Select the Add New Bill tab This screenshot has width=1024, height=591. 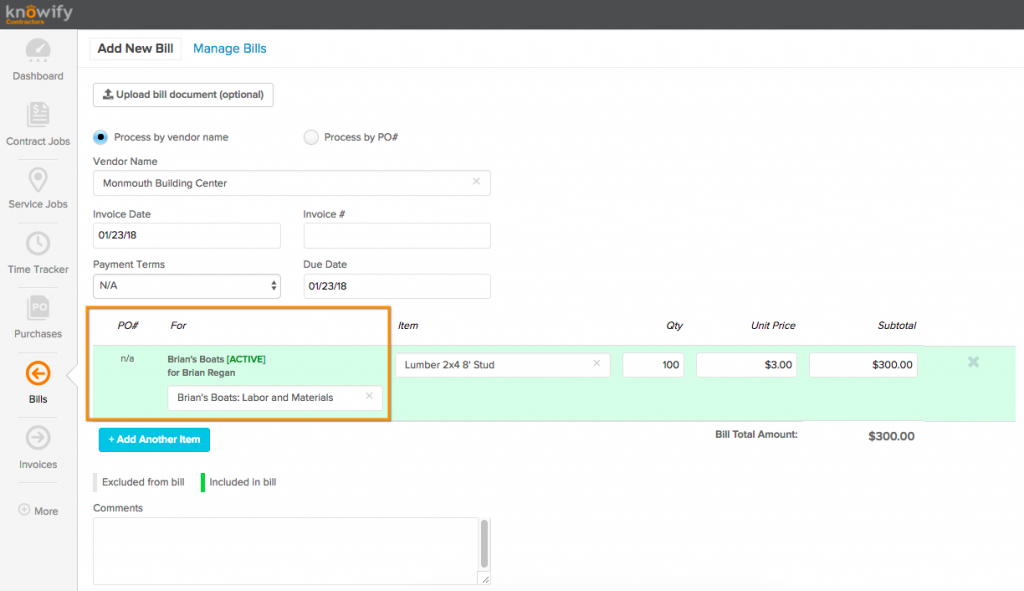135,48
